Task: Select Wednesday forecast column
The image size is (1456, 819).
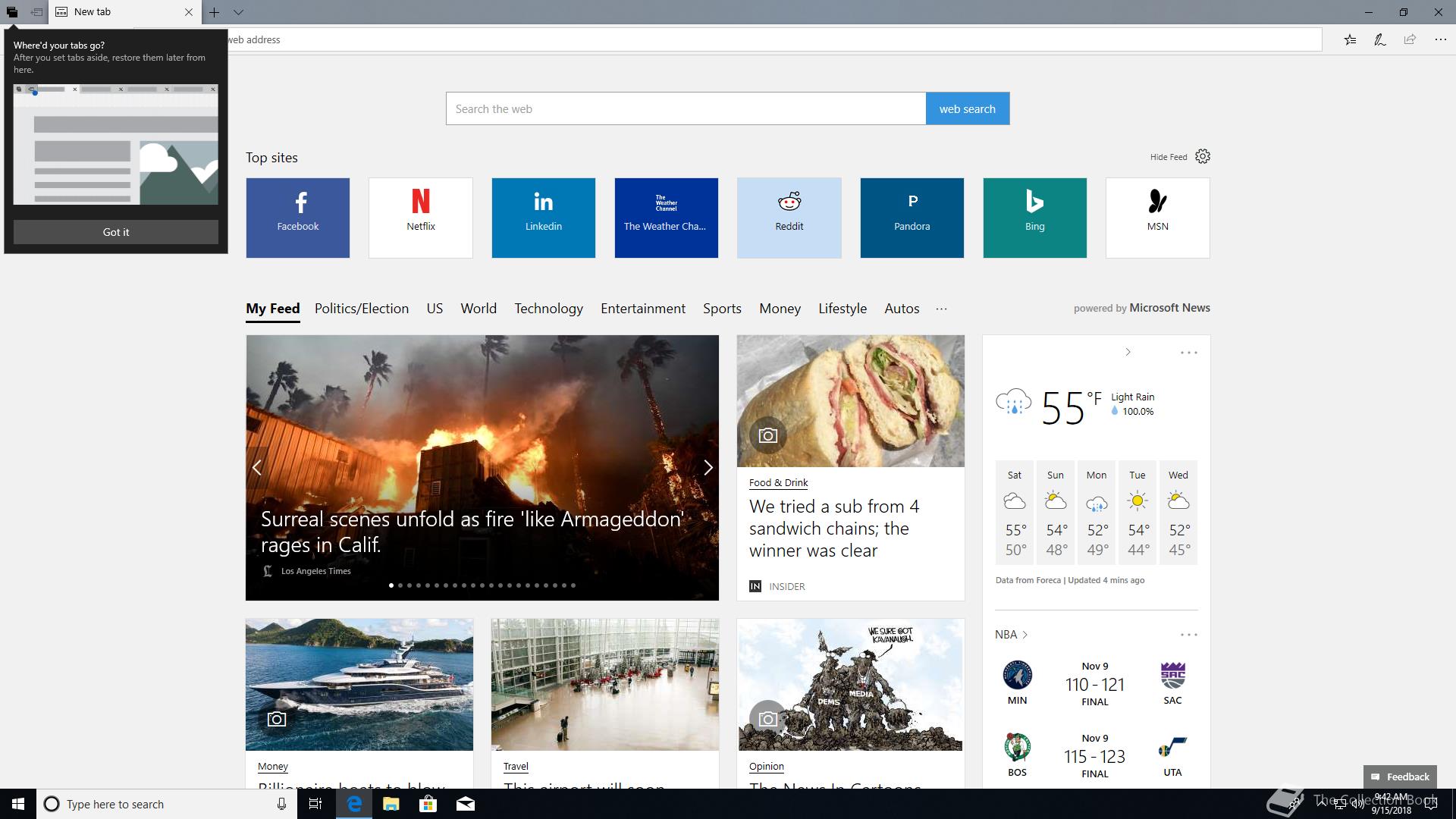Action: 1178,513
